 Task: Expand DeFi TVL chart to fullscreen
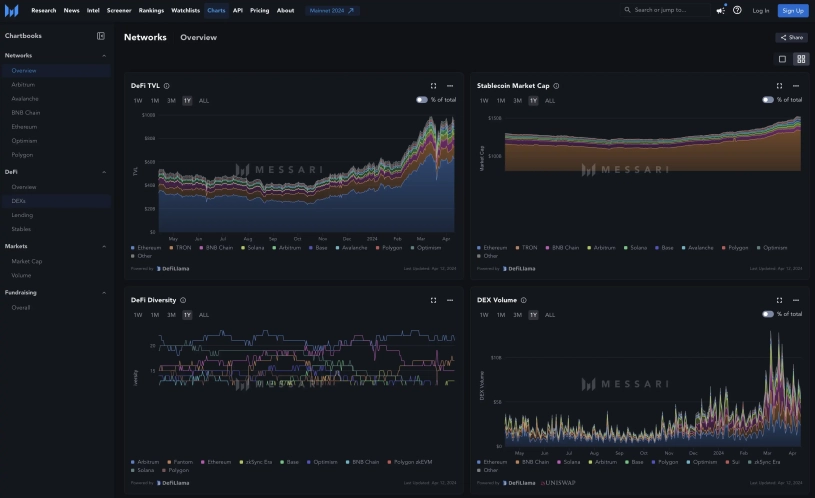tap(433, 86)
